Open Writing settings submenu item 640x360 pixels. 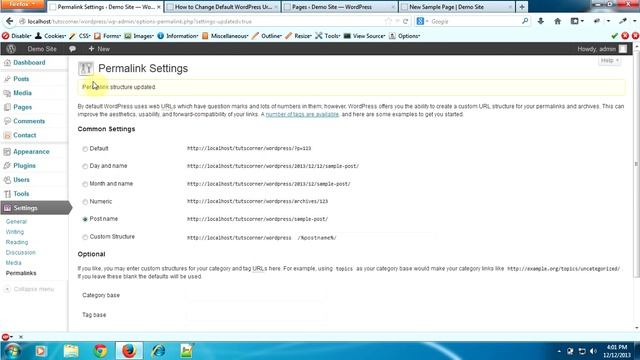15,232
